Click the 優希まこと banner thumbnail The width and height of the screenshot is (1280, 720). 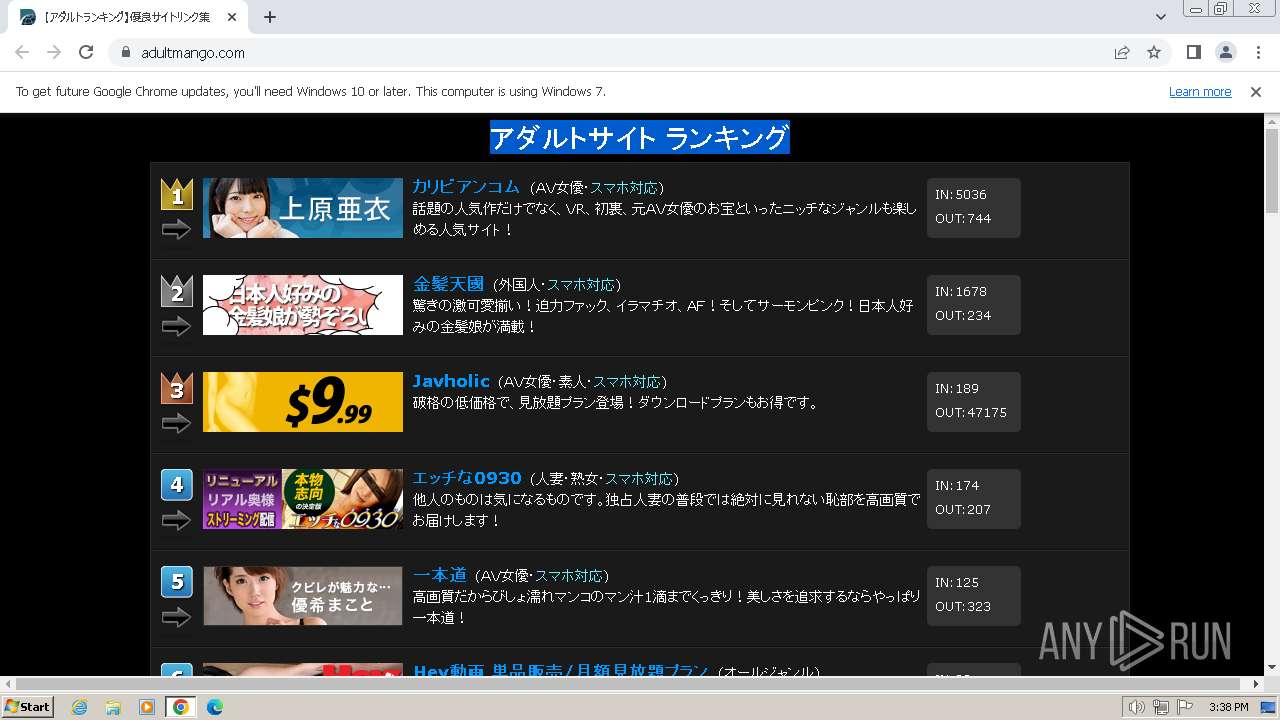pyautogui.click(x=303, y=596)
